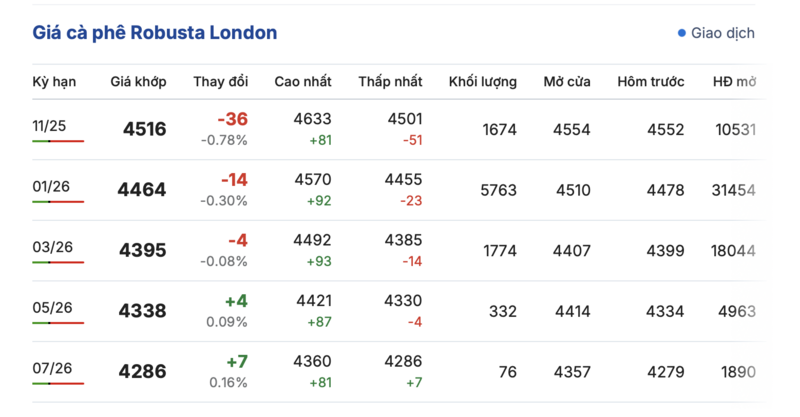Click the Khối lượng column header
The image size is (800, 417).
[483, 81]
